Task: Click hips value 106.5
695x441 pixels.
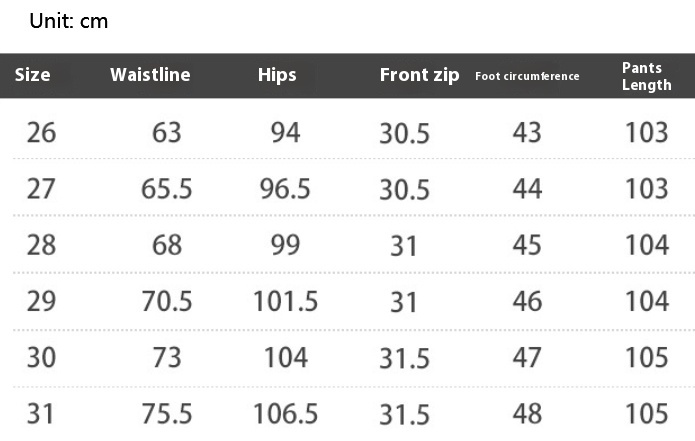Action: (x=285, y=414)
